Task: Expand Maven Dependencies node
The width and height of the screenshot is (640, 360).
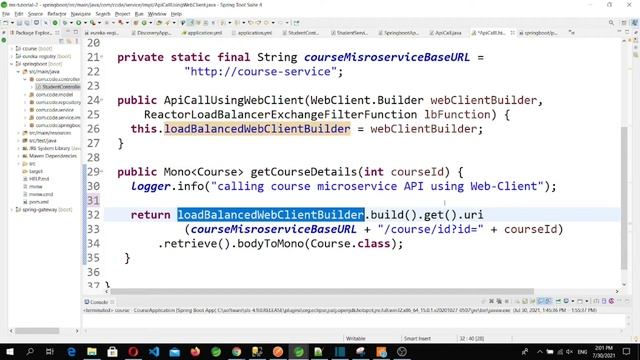Action: pos(18,156)
